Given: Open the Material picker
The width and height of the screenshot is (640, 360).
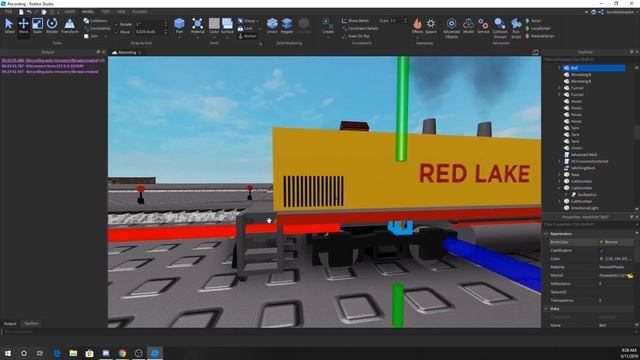Looking at the screenshot, I should 198,26.
